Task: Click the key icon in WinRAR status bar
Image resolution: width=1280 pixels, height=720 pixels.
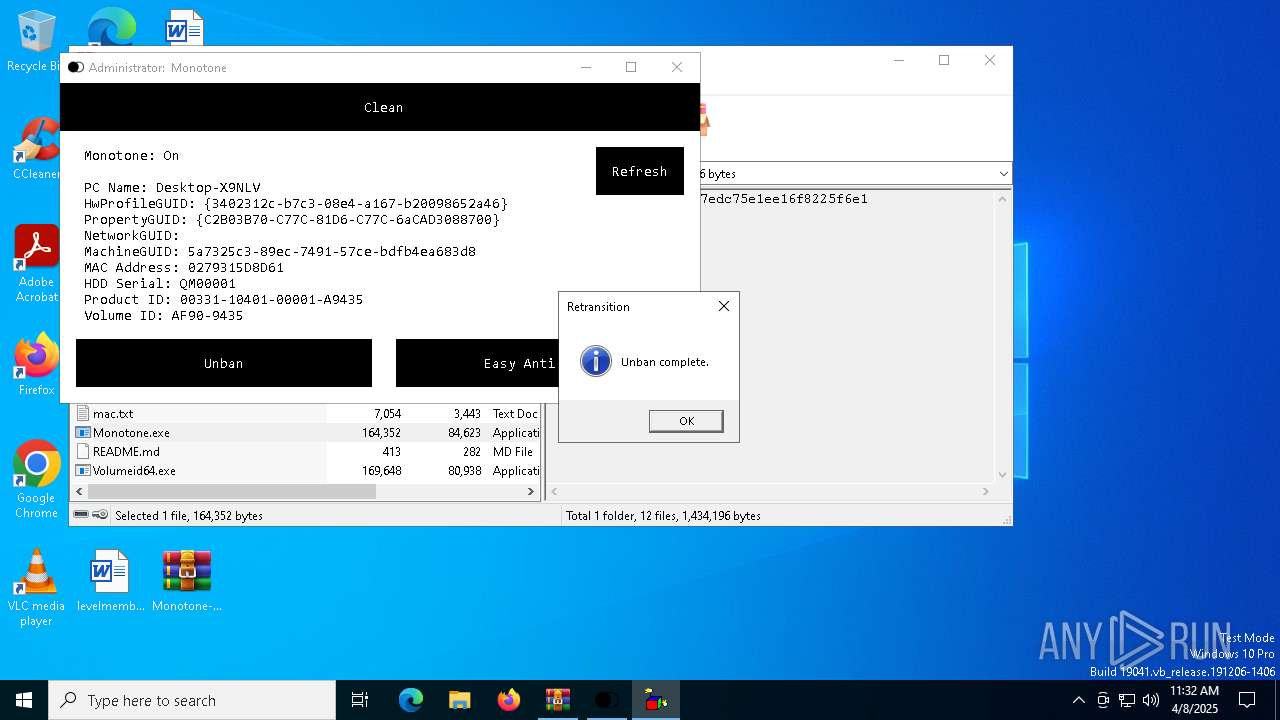Action: [x=100, y=515]
